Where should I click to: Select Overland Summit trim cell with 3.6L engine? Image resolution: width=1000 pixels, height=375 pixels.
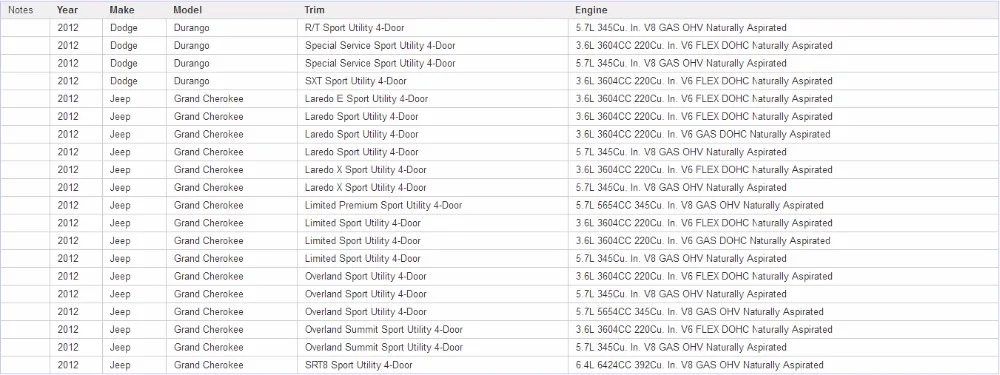coord(433,330)
